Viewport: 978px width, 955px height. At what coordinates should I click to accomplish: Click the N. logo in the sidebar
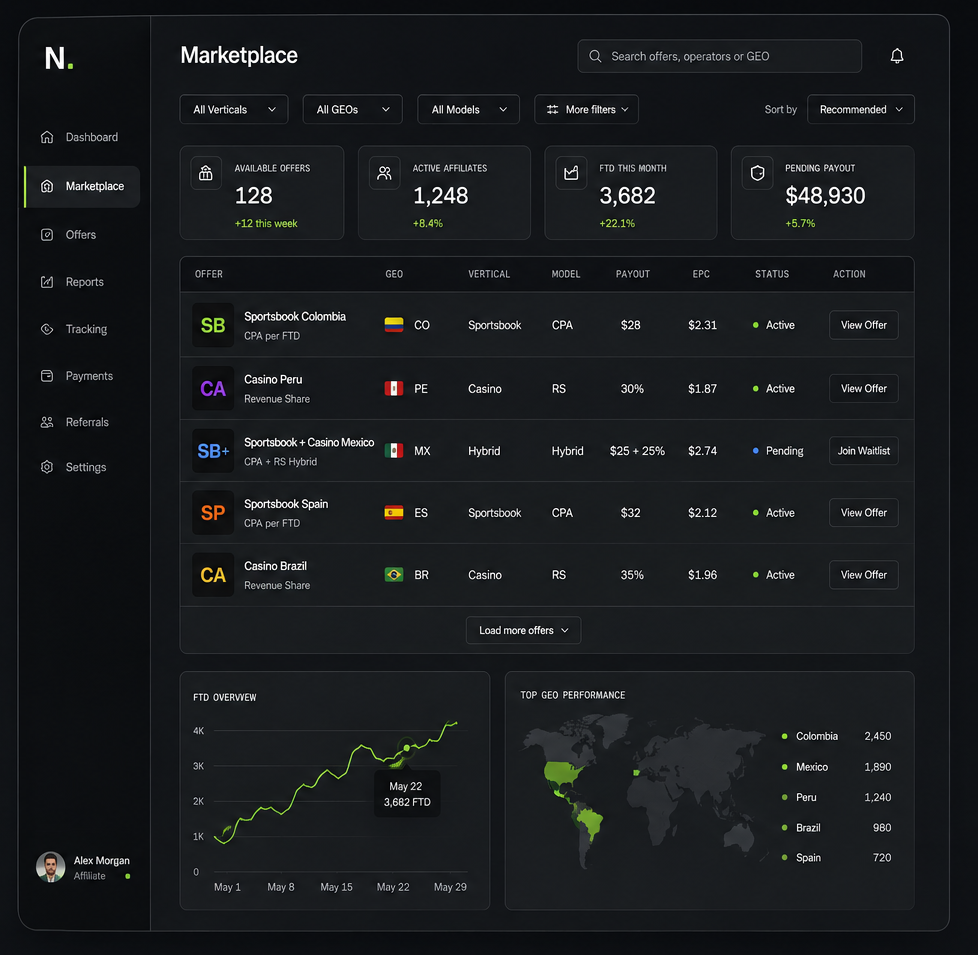pyautogui.click(x=59, y=59)
